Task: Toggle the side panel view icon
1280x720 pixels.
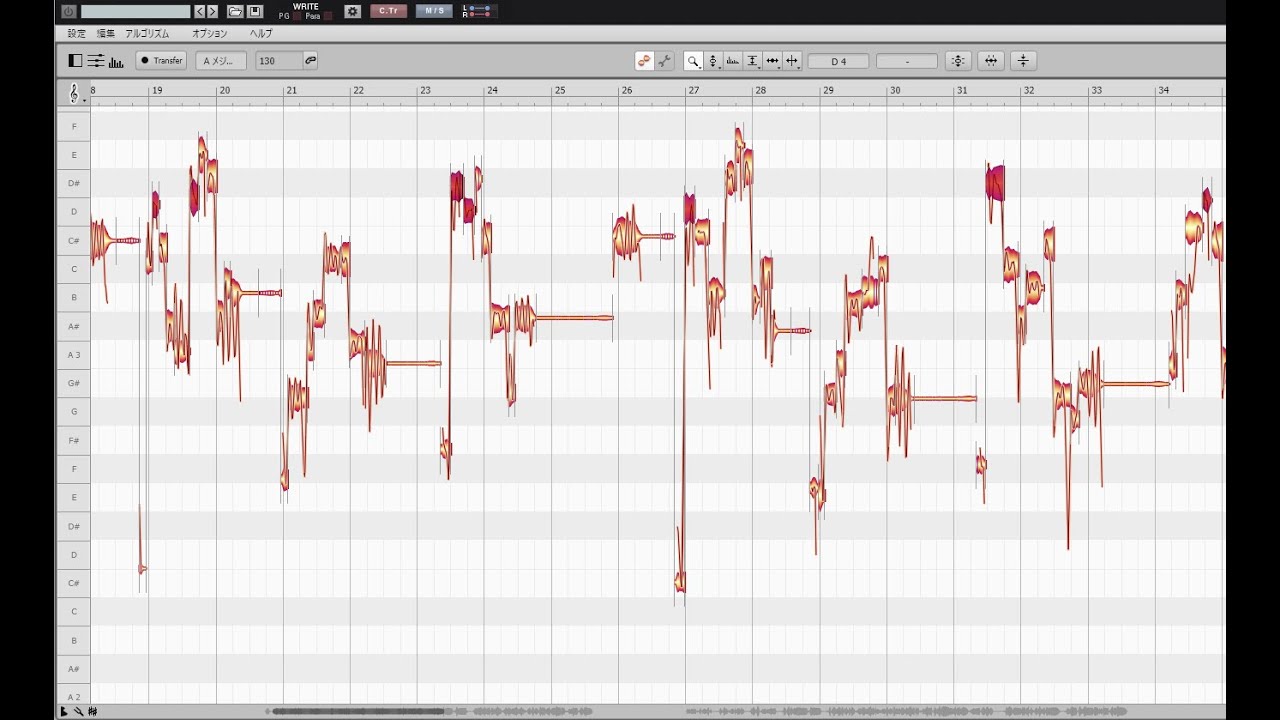Action: click(75, 61)
